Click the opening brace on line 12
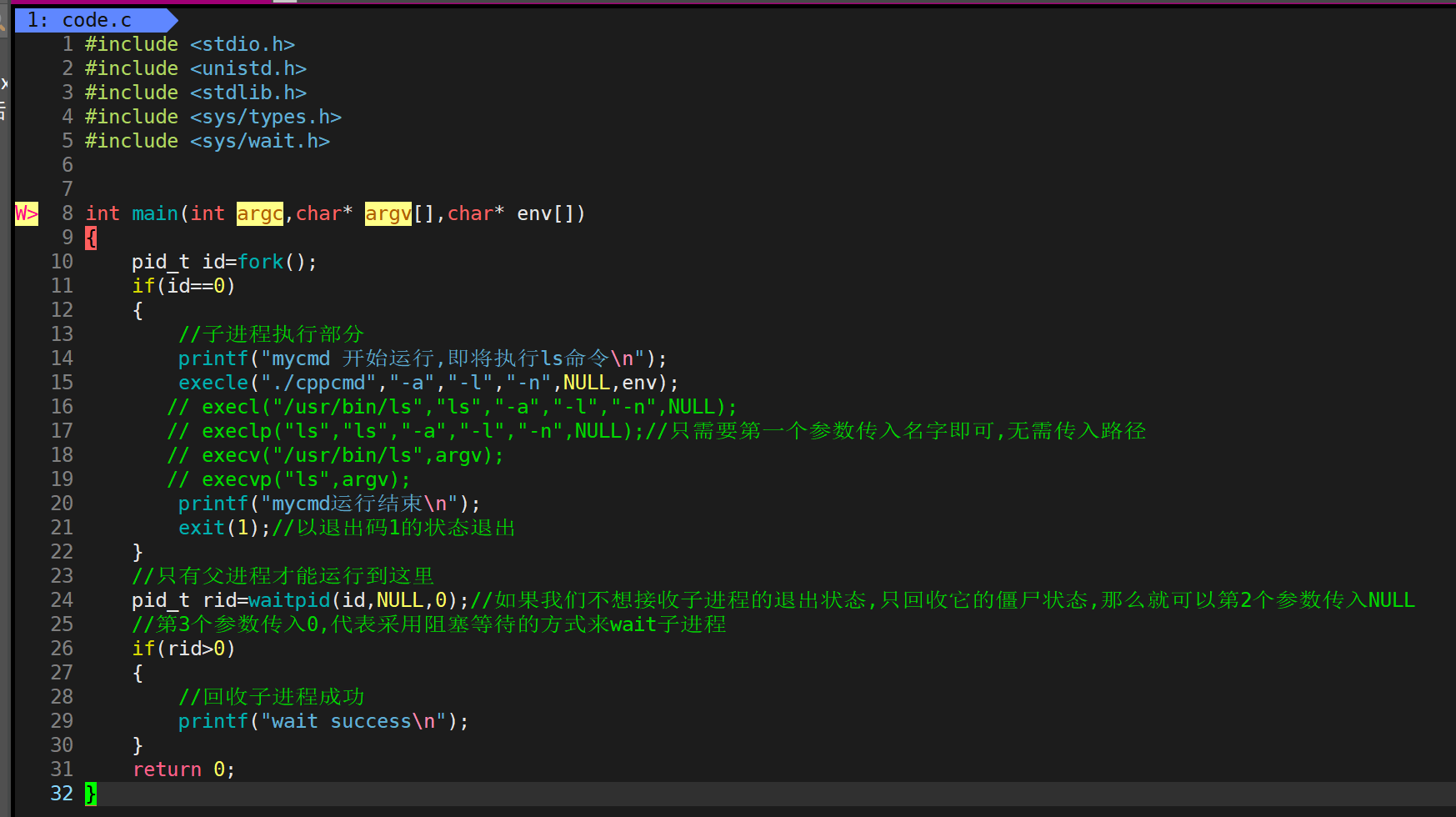The height and width of the screenshot is (817, 1456). (x=138, y=310)
